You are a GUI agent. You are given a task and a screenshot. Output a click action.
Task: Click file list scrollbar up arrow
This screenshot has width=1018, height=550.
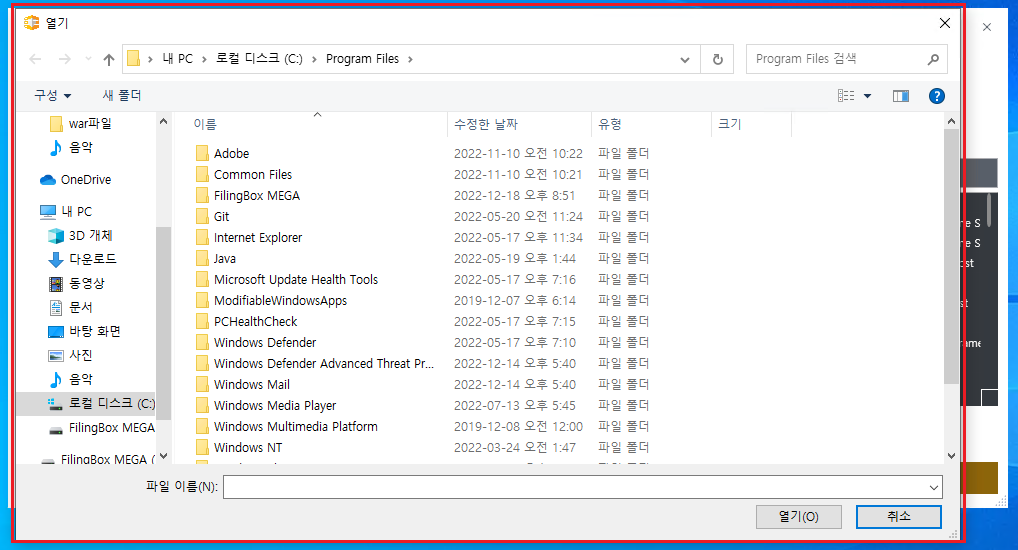(x=951, y=121)
